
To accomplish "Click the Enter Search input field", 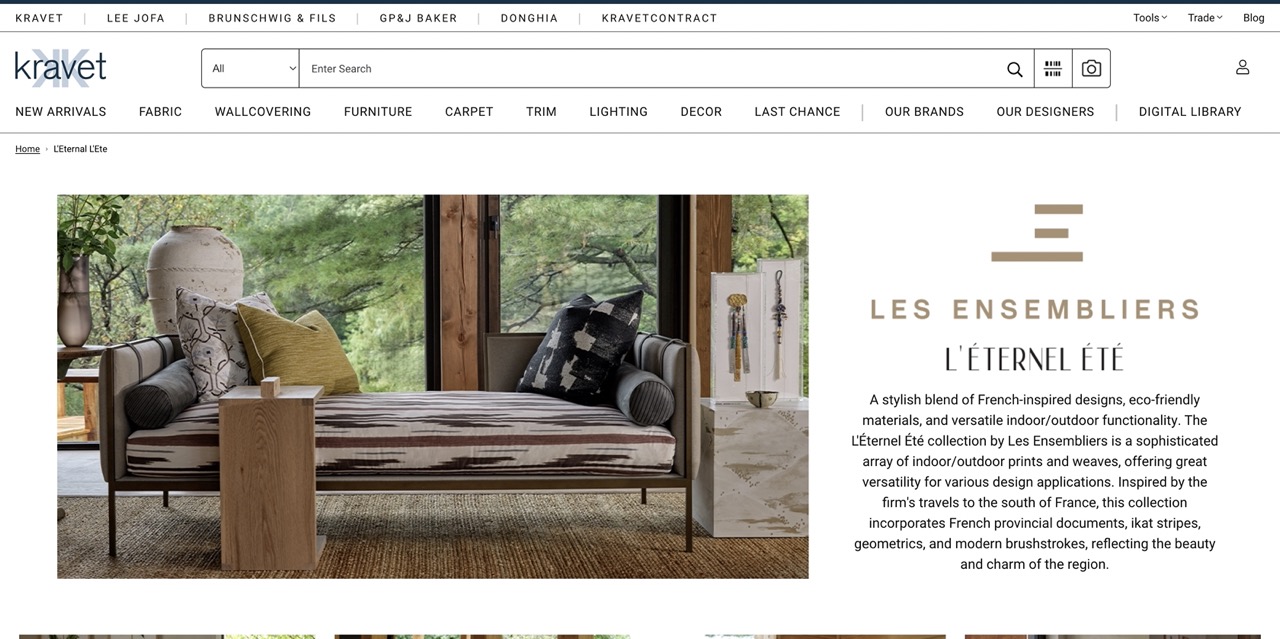I will [652, 69].
